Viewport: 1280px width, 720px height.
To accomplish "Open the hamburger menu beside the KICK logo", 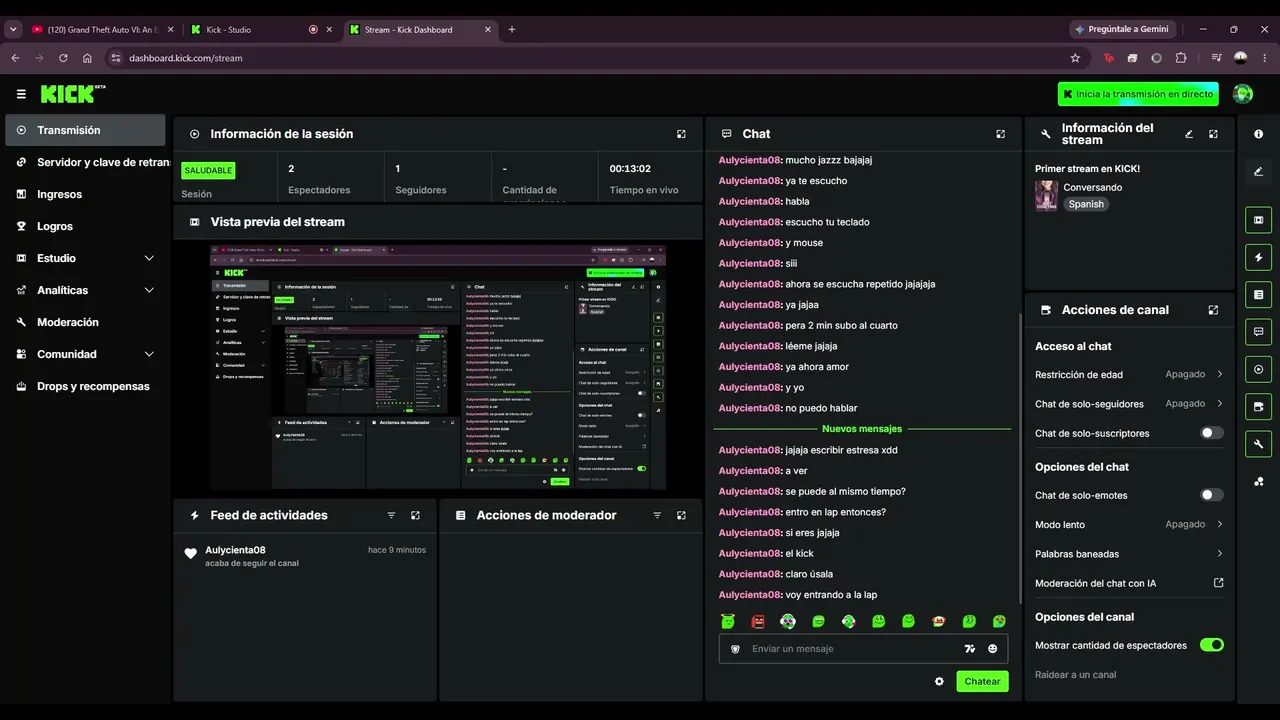I will pyautogui.click(x=21, y=94).
